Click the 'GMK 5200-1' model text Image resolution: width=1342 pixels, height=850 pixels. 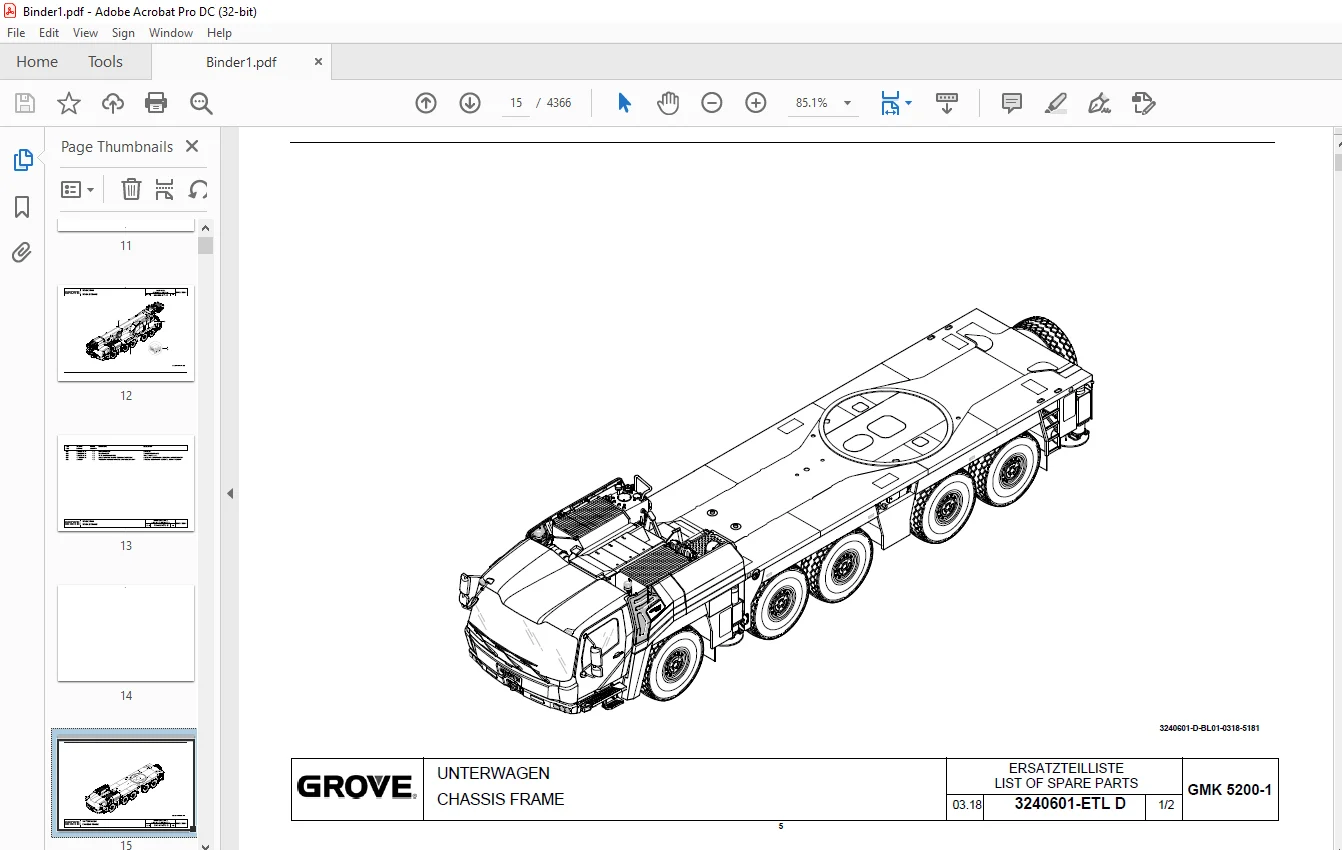tap(1229, 790)
